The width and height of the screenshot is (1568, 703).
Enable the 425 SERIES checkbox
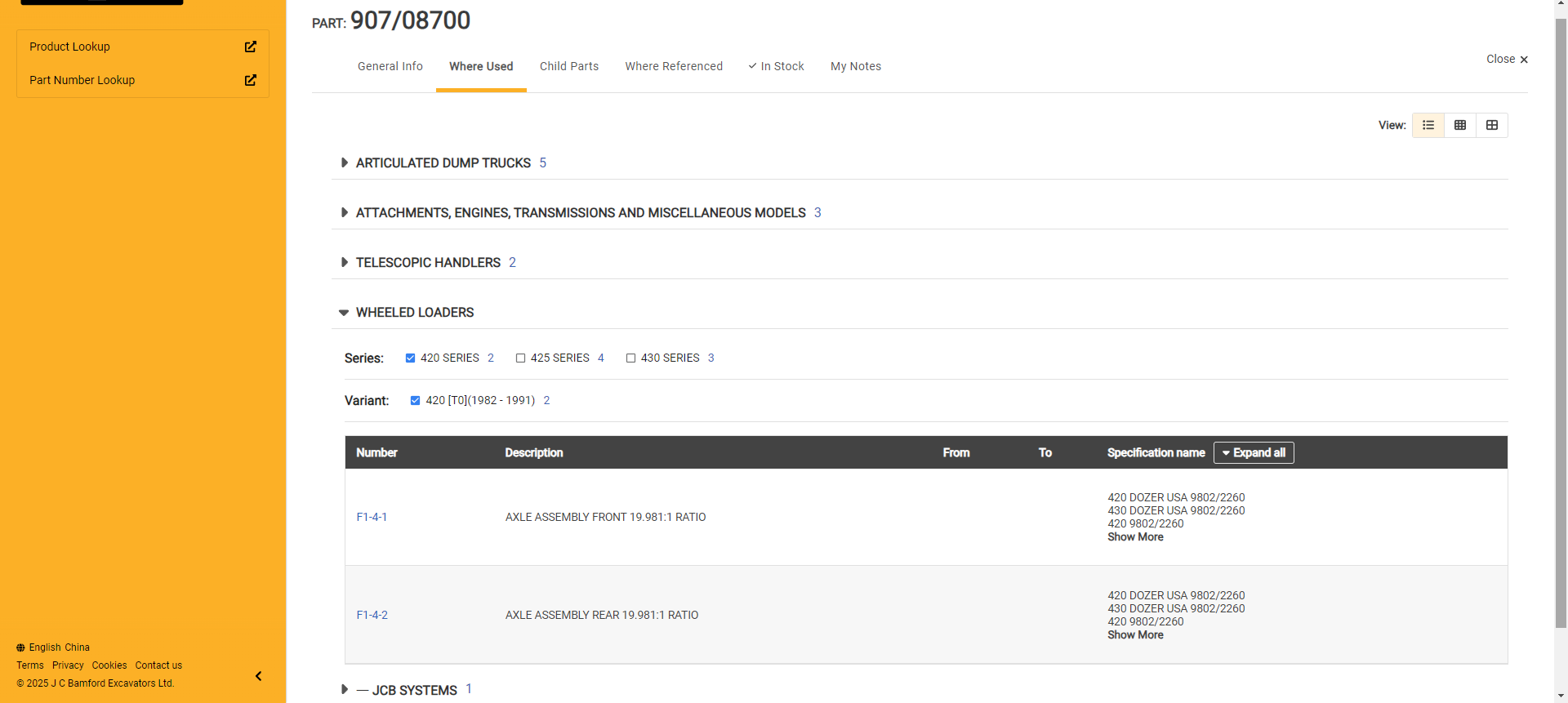coord(520,358)
